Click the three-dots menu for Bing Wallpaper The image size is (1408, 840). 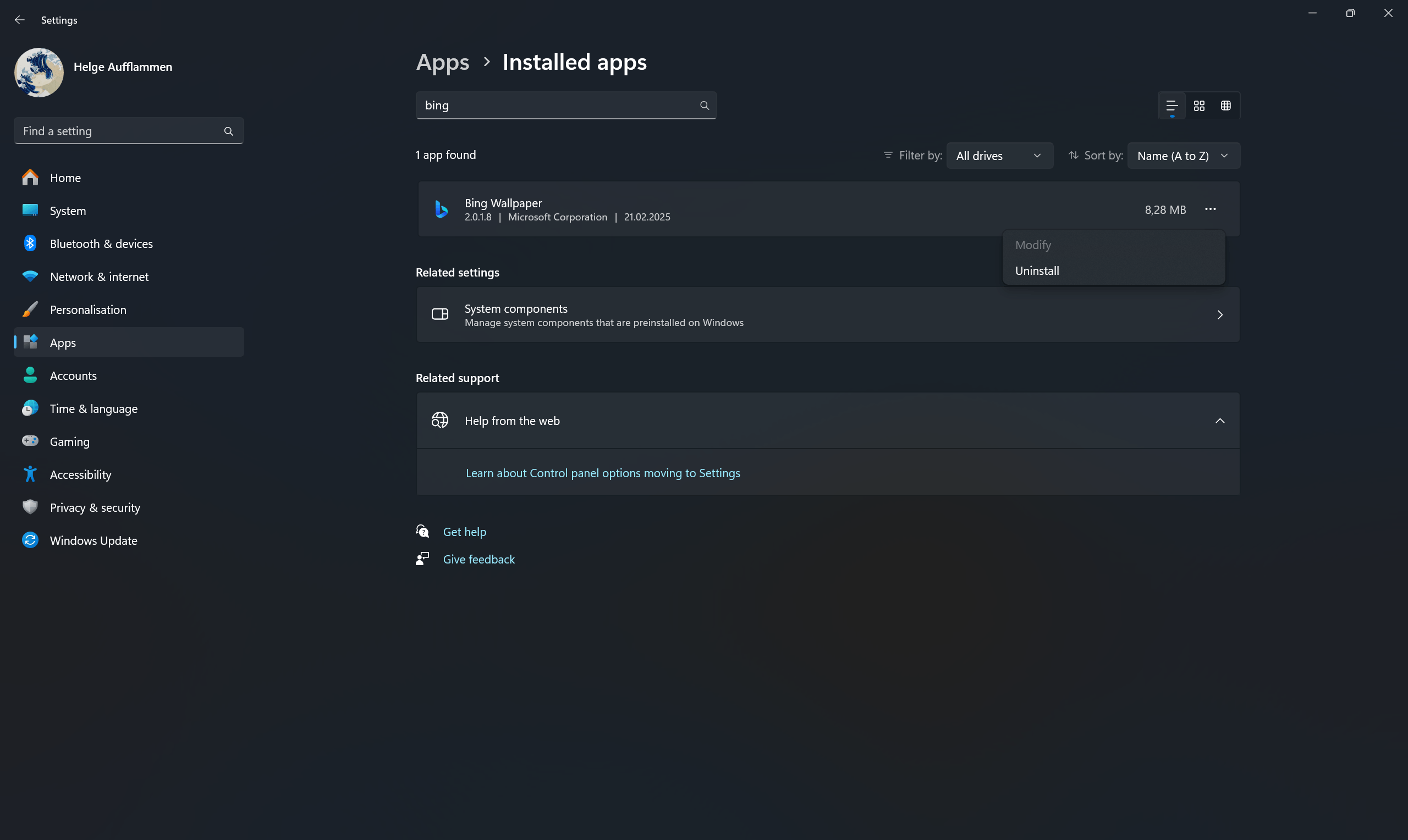1210,209
